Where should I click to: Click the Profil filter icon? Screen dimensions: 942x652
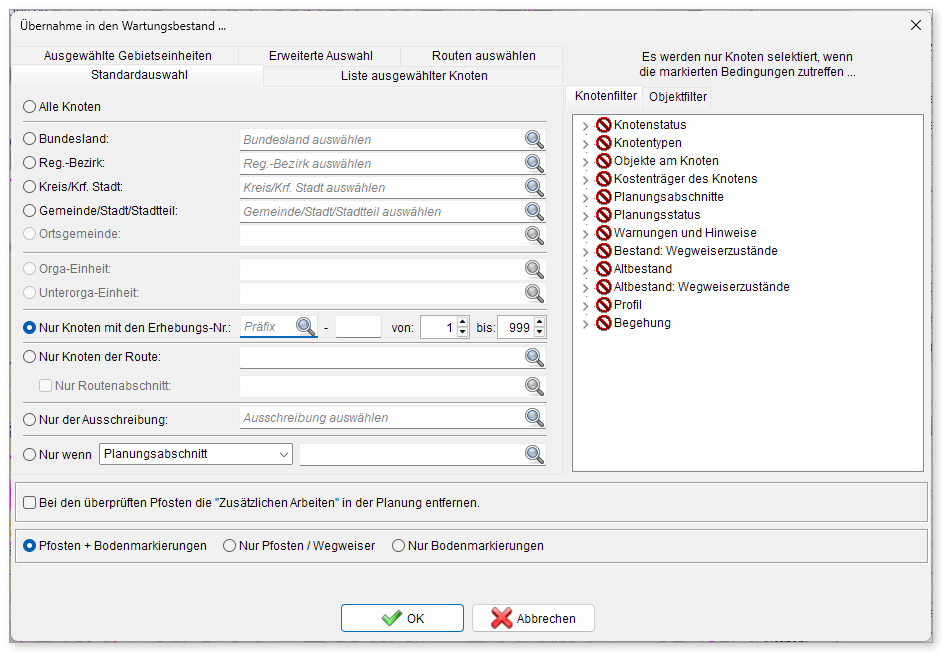click(x=603, y=305)
